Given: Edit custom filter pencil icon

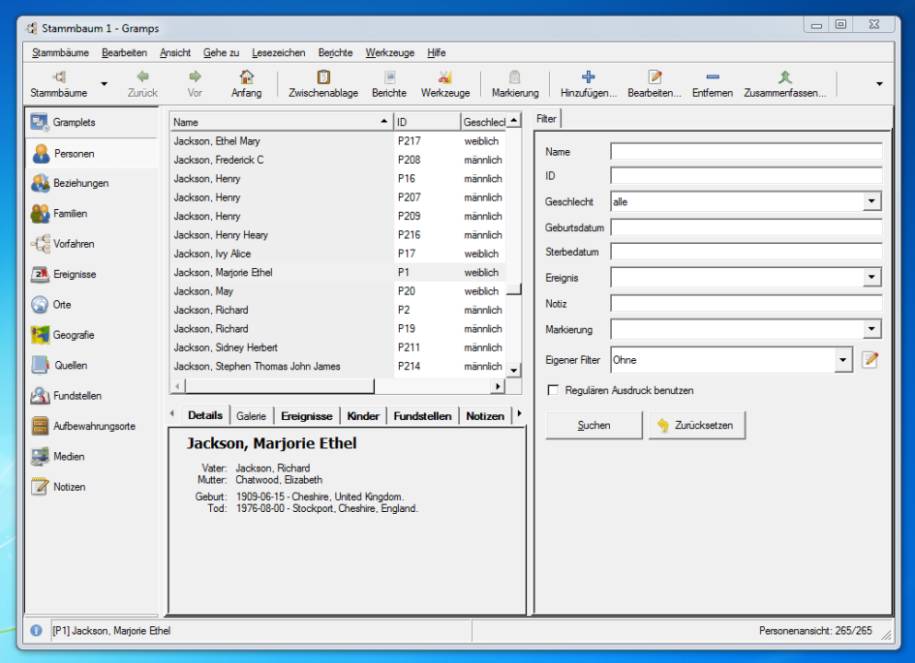Looking at the screenshot, I should [x=869, y=360].
